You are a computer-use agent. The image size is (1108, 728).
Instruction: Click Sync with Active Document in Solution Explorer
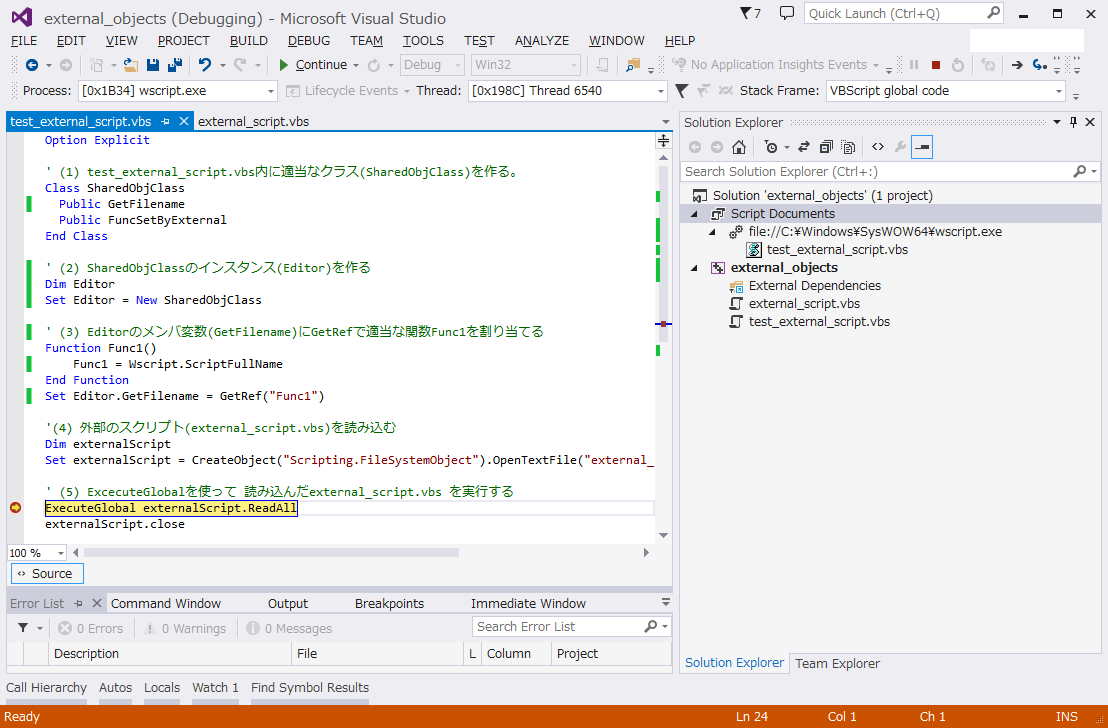pyautogui.click(x=803, y=147)
